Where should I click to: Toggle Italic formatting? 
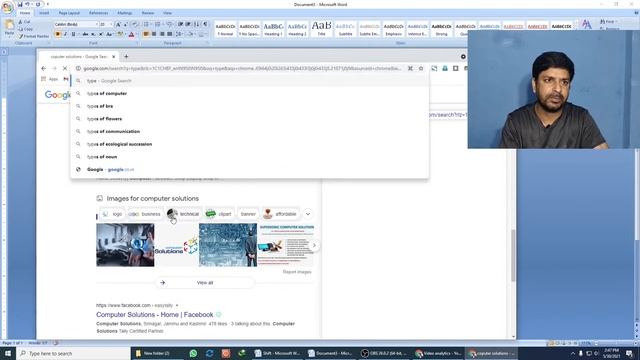[x=66, y=34]
